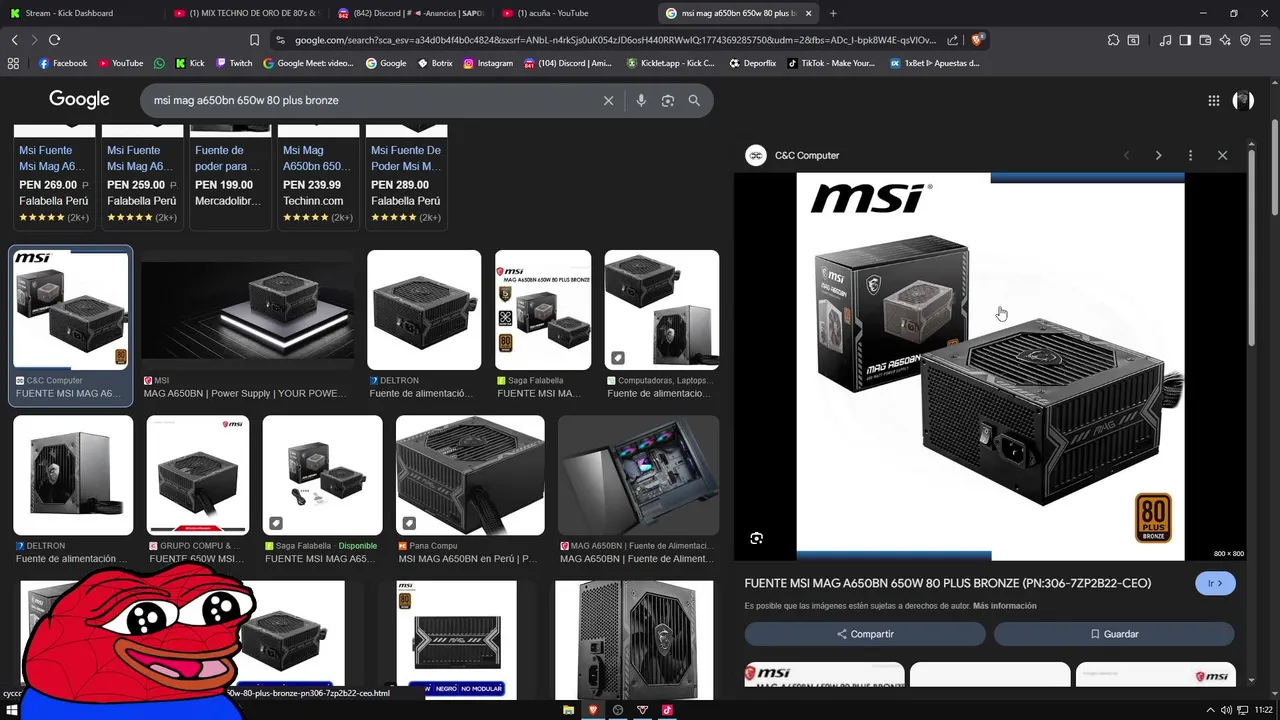Open Google Meet video bookmark
1280x720 pixels.
click(x=308, y=63)
